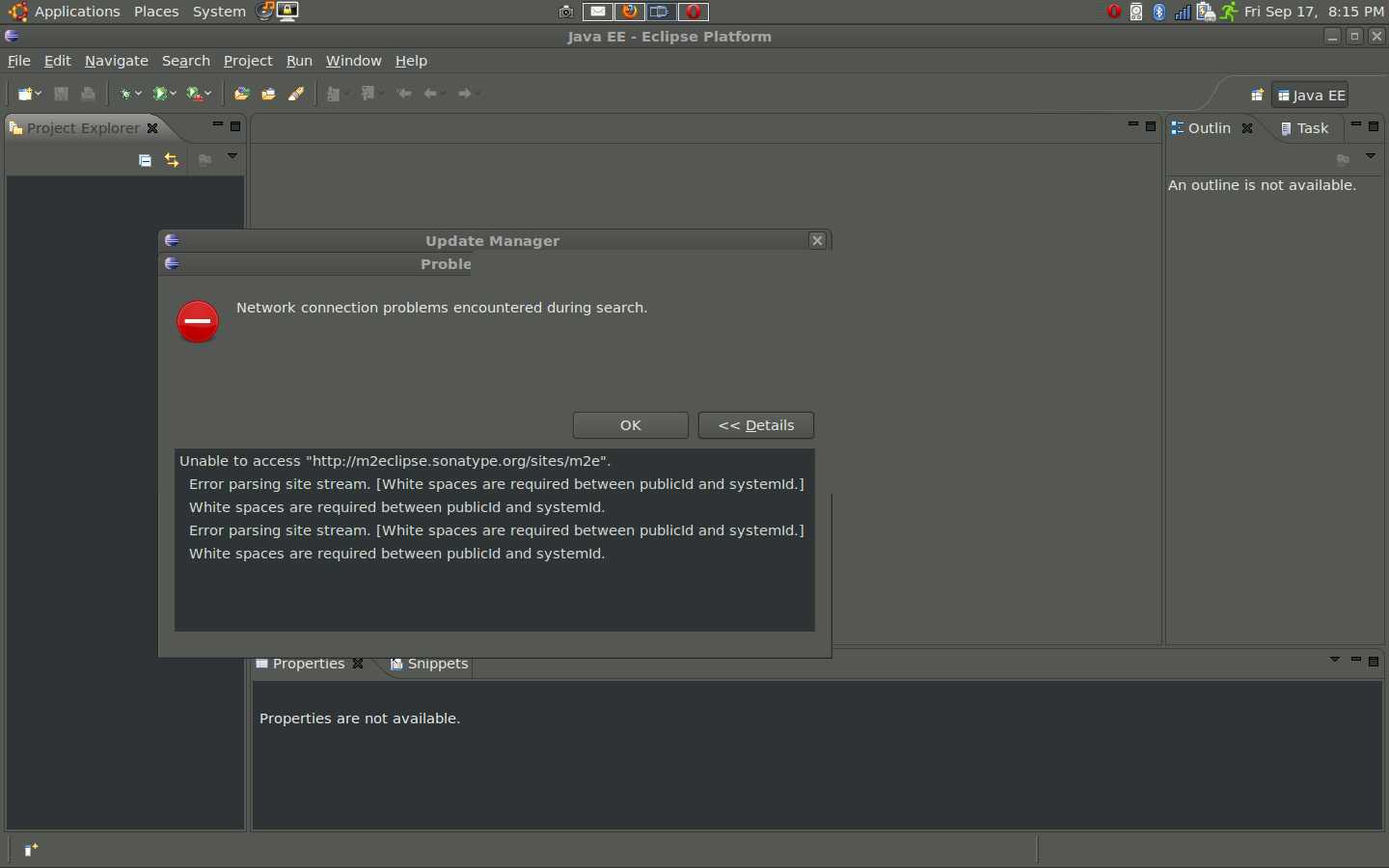The image size is (1389, 868).
Task: Select the Outline tab
Action: pos(1201,128)
